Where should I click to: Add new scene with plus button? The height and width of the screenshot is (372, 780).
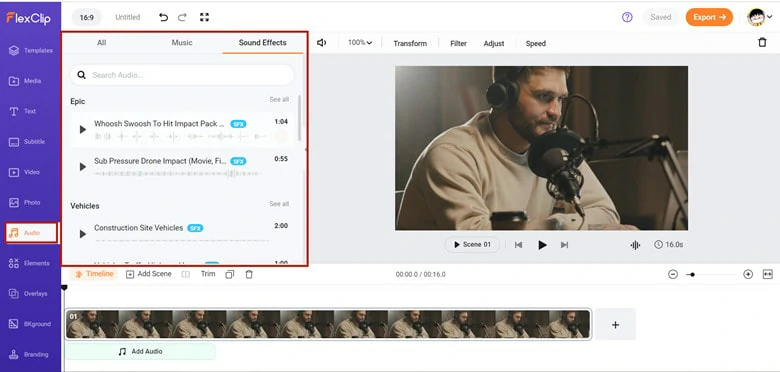(x=615, y=324)
